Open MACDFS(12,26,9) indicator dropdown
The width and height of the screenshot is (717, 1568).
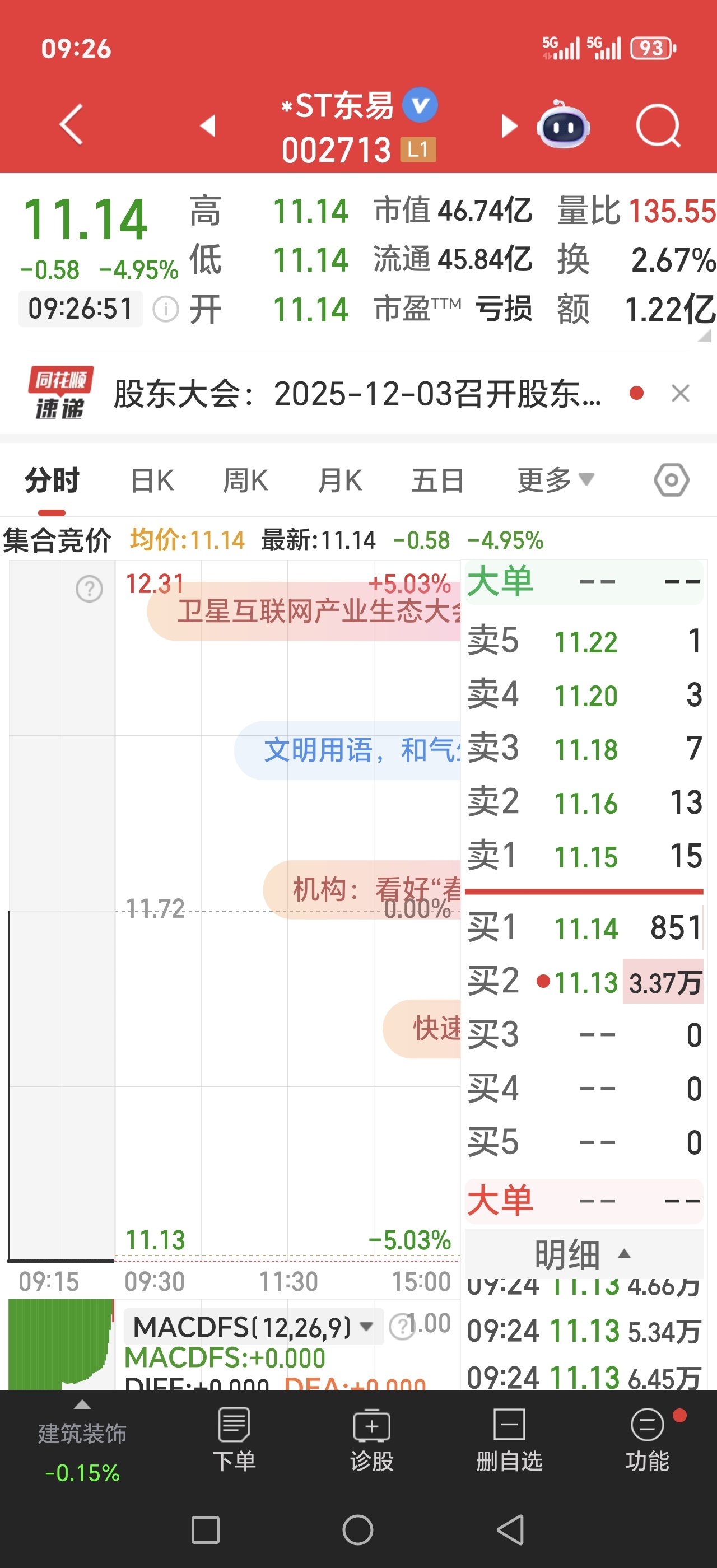253,1326
